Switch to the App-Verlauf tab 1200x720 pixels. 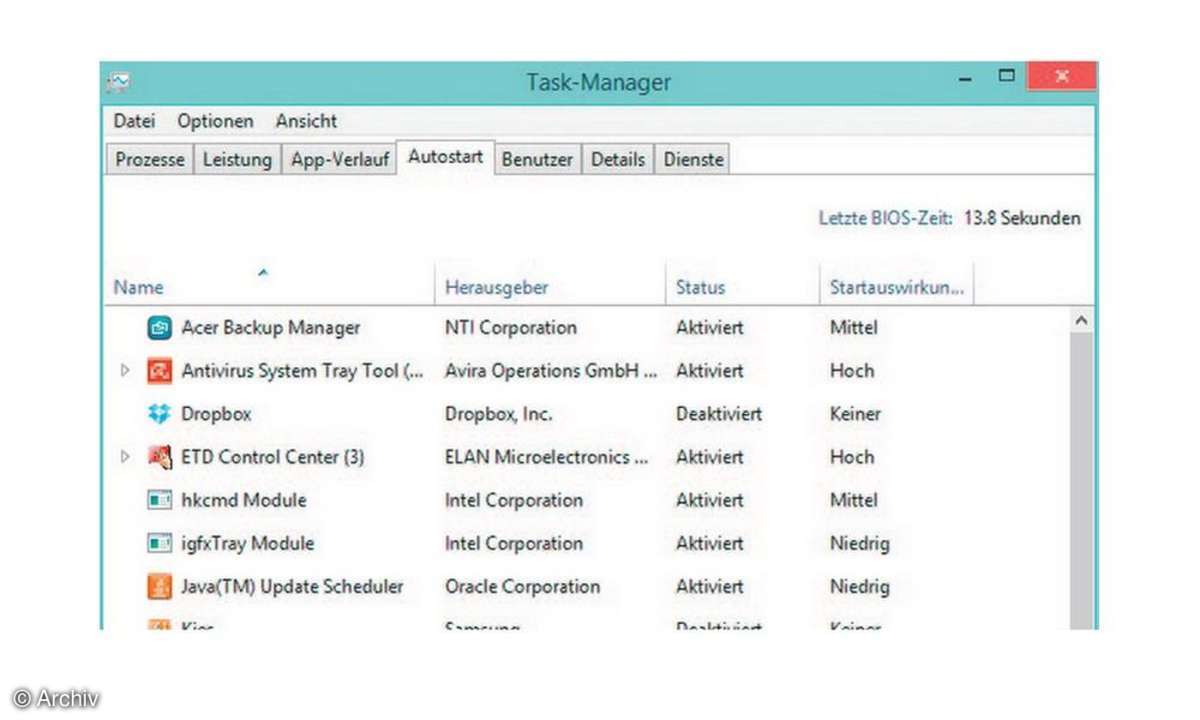[x=340, y=159]
